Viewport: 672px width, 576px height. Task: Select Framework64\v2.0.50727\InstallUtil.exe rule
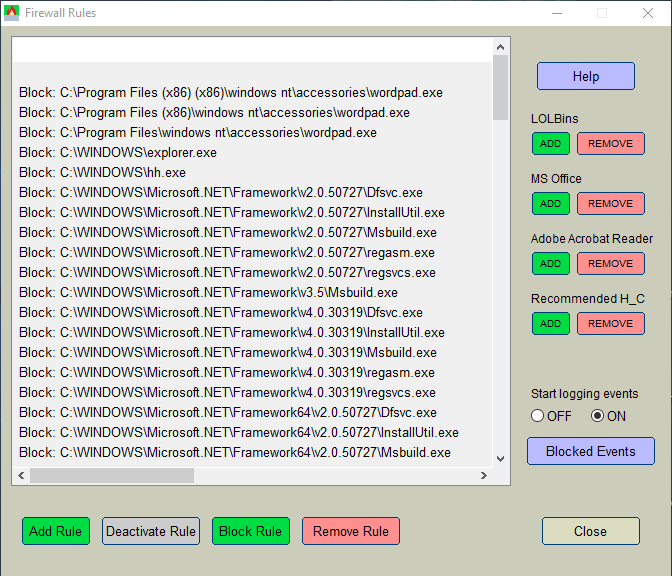(x=239, y=432)
